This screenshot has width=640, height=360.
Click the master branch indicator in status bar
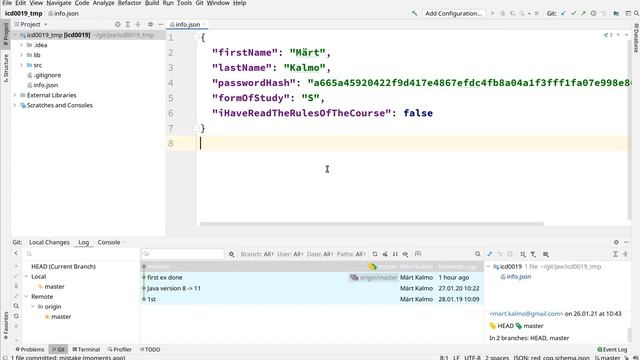click(608, 358)
